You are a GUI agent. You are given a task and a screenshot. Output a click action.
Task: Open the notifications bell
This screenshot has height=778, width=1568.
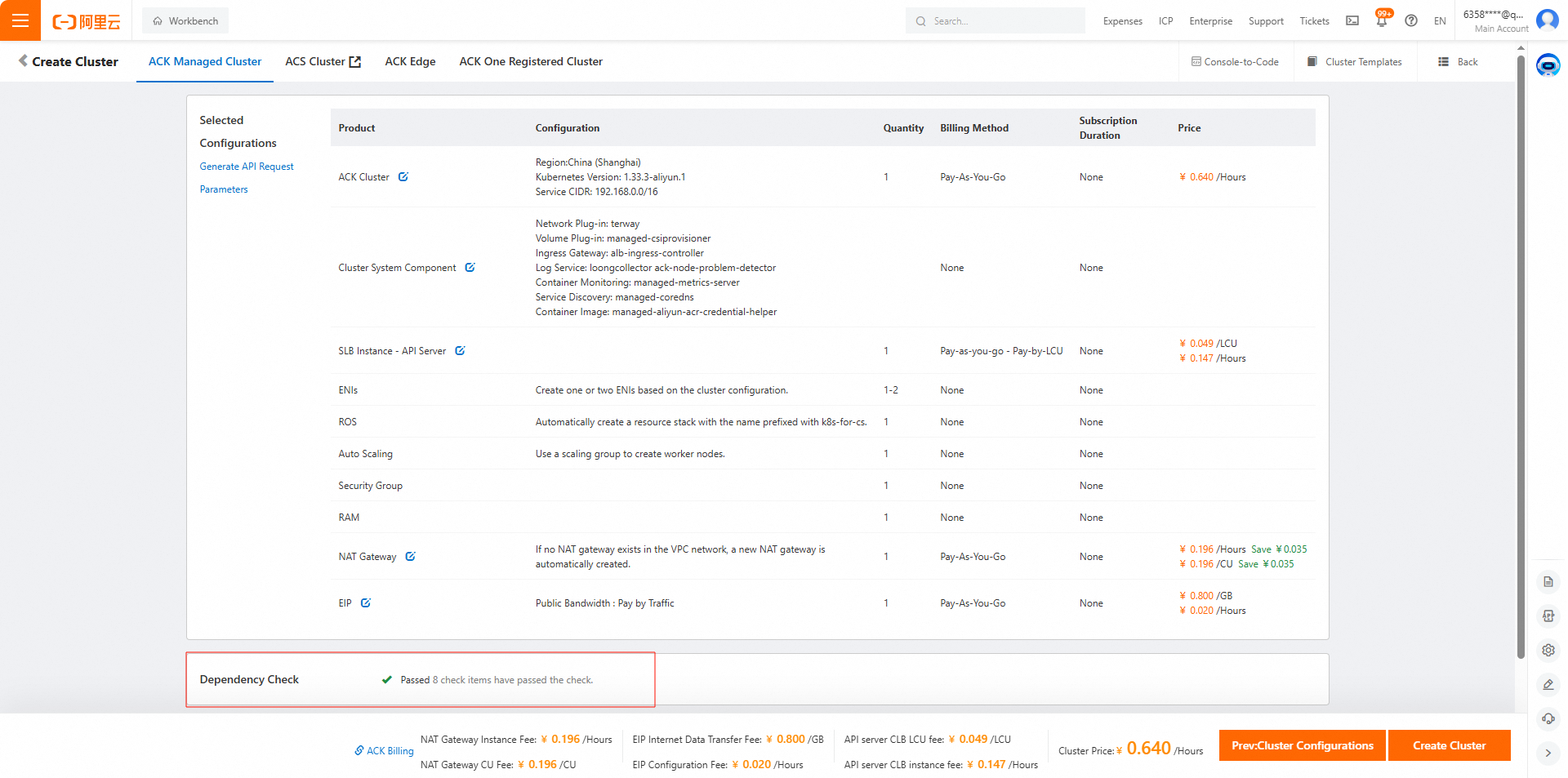coord(1382,21)
